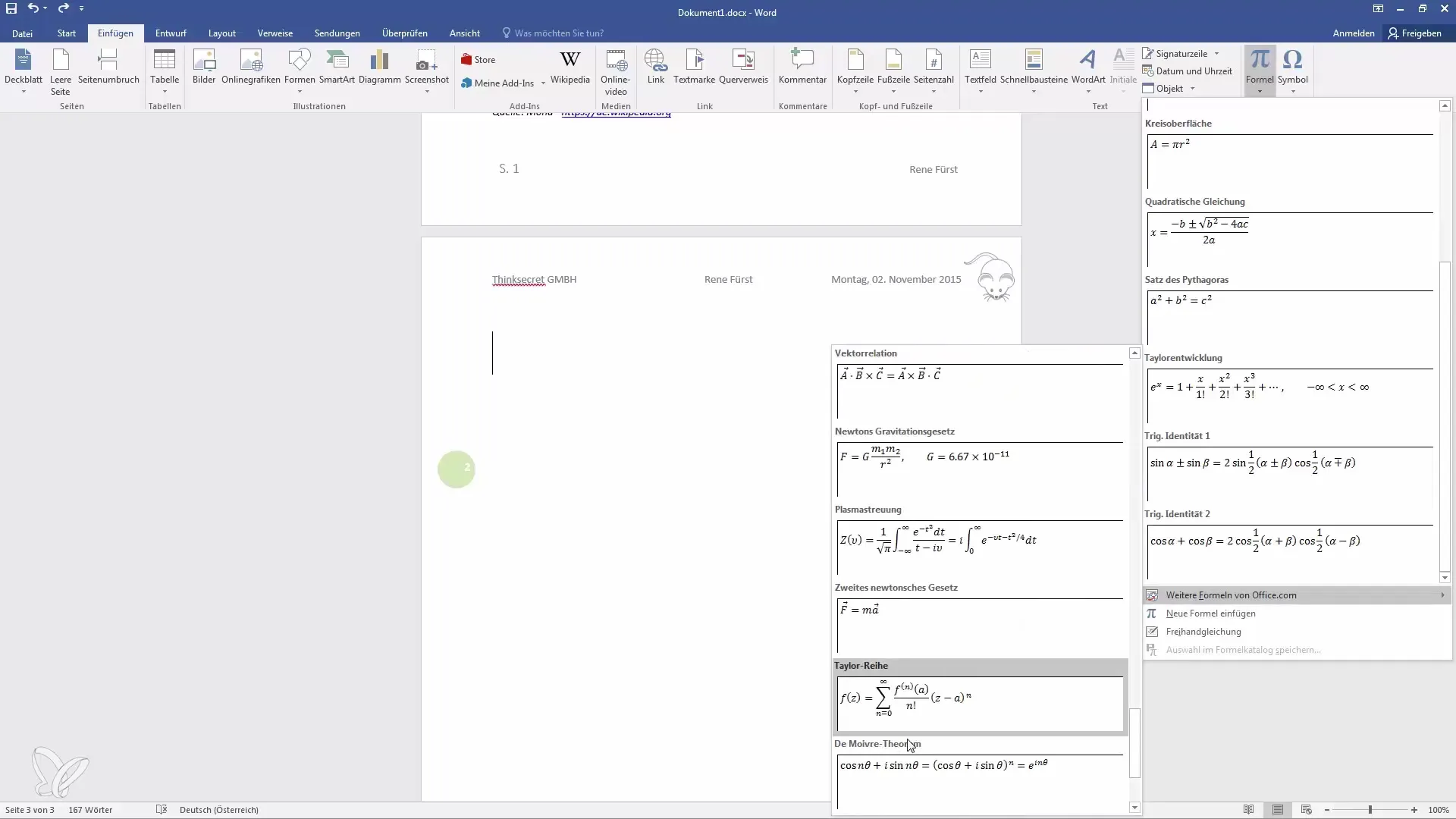1456x819 pixels.
Task: Switch to the Start tab
Action: [67, 33]
